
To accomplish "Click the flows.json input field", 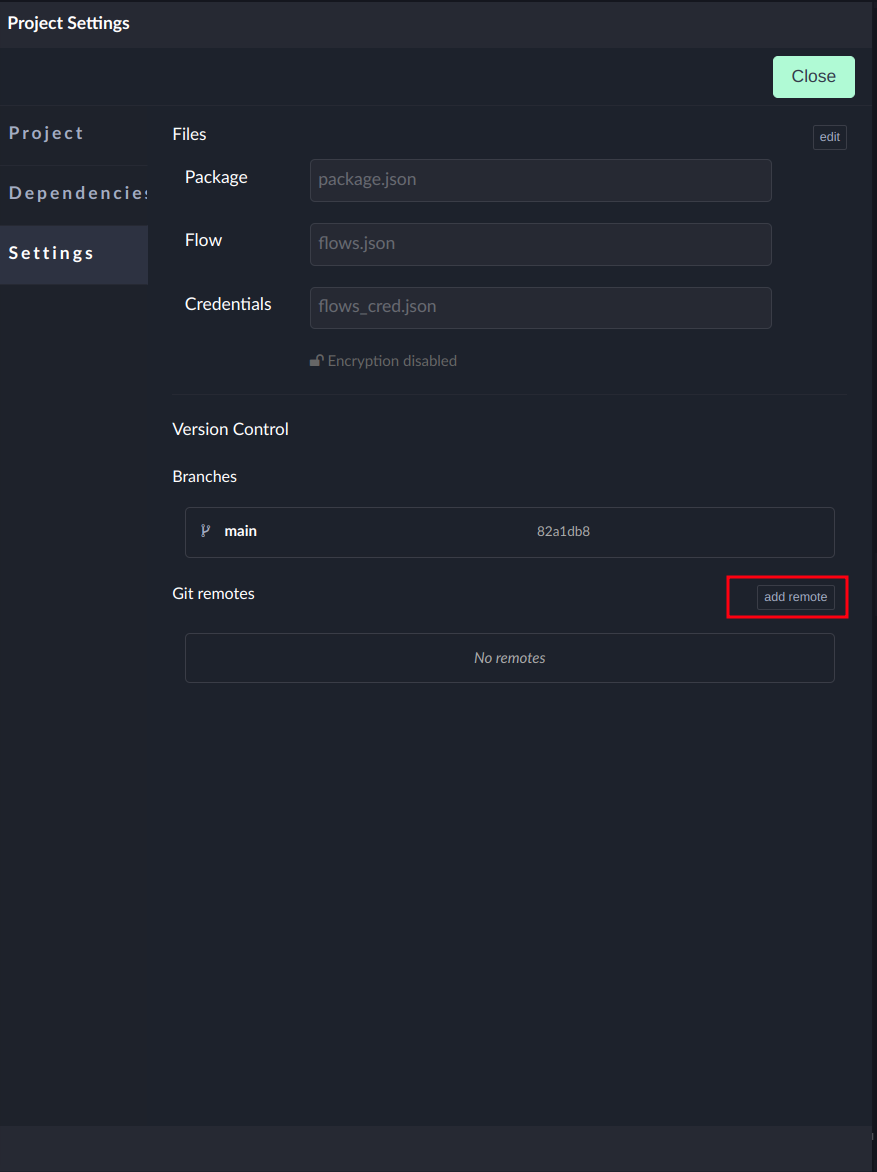I will (540, 244).
